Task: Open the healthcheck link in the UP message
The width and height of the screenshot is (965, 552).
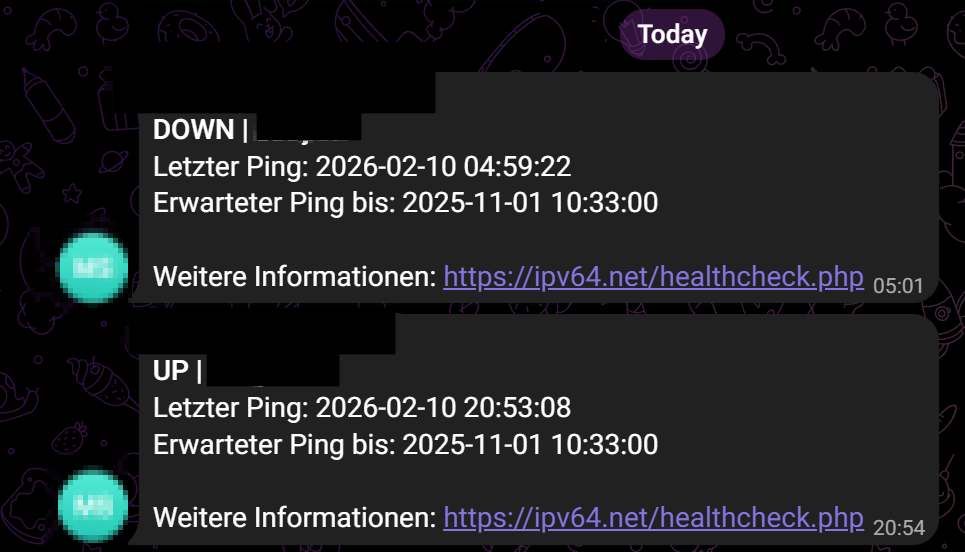Action: 653,518
